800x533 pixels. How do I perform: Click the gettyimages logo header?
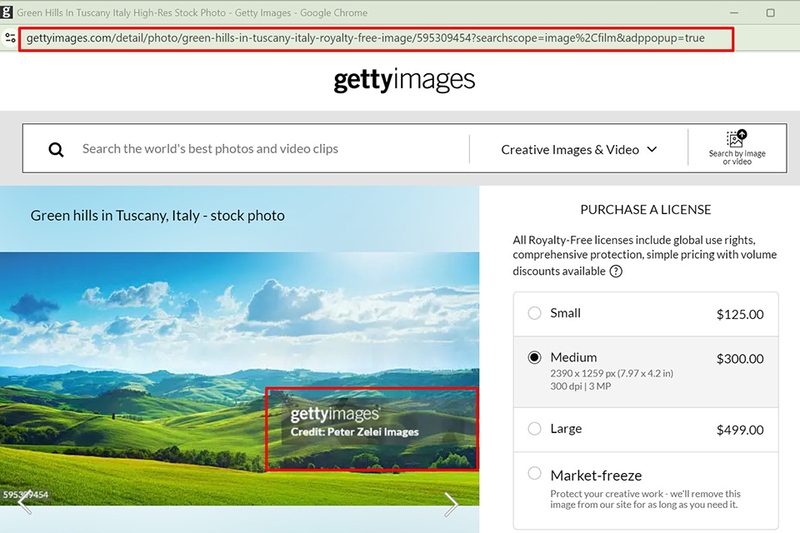pyautogui.click(x=404, y=80)
